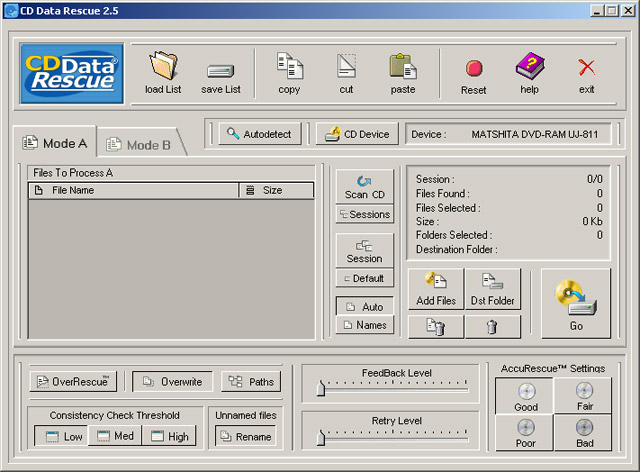Click the Files Found label
640x472 pixels.
tap(442, 193)
